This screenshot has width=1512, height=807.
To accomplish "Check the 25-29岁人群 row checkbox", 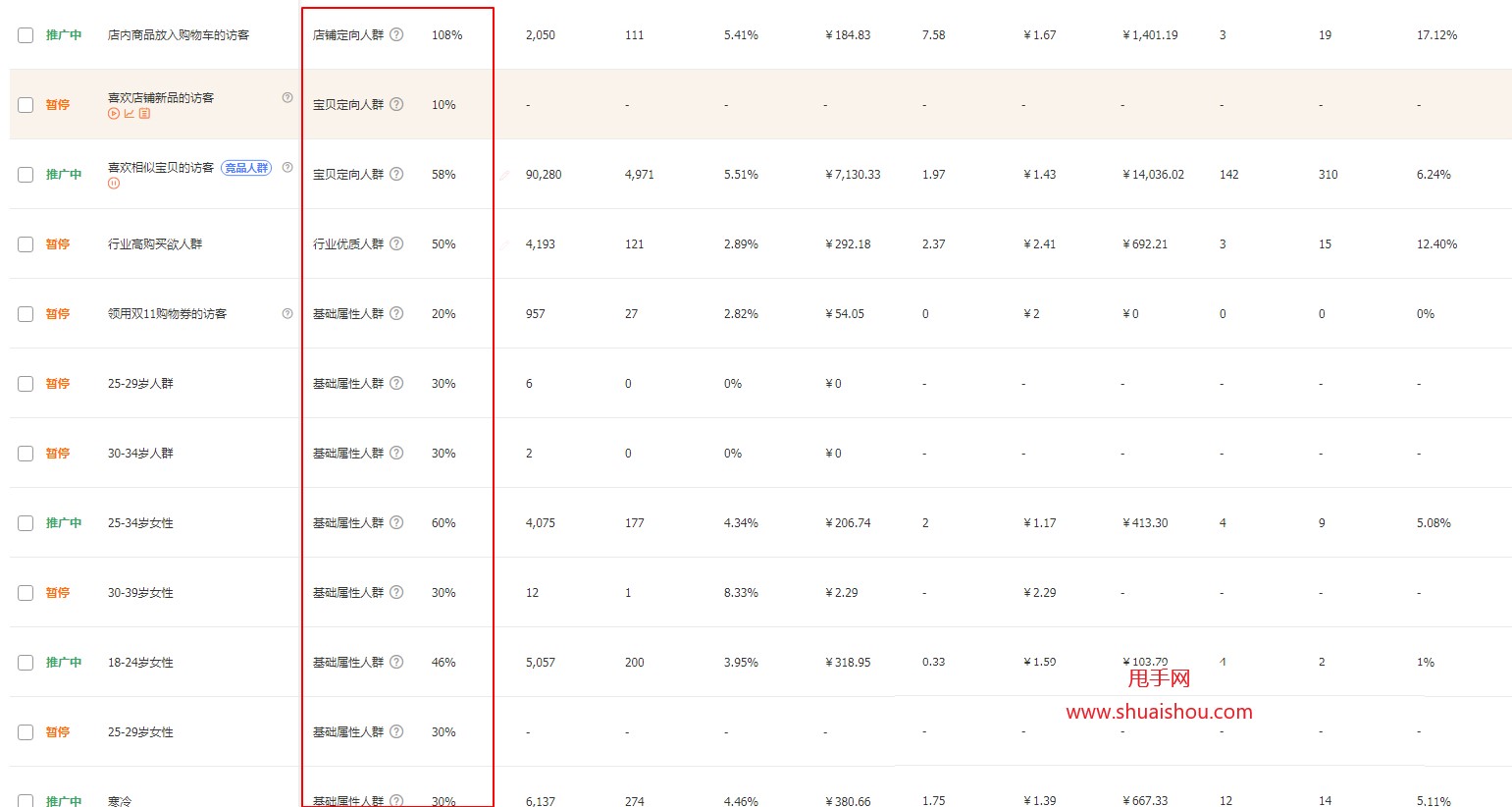I will click(x=26, y=384).
